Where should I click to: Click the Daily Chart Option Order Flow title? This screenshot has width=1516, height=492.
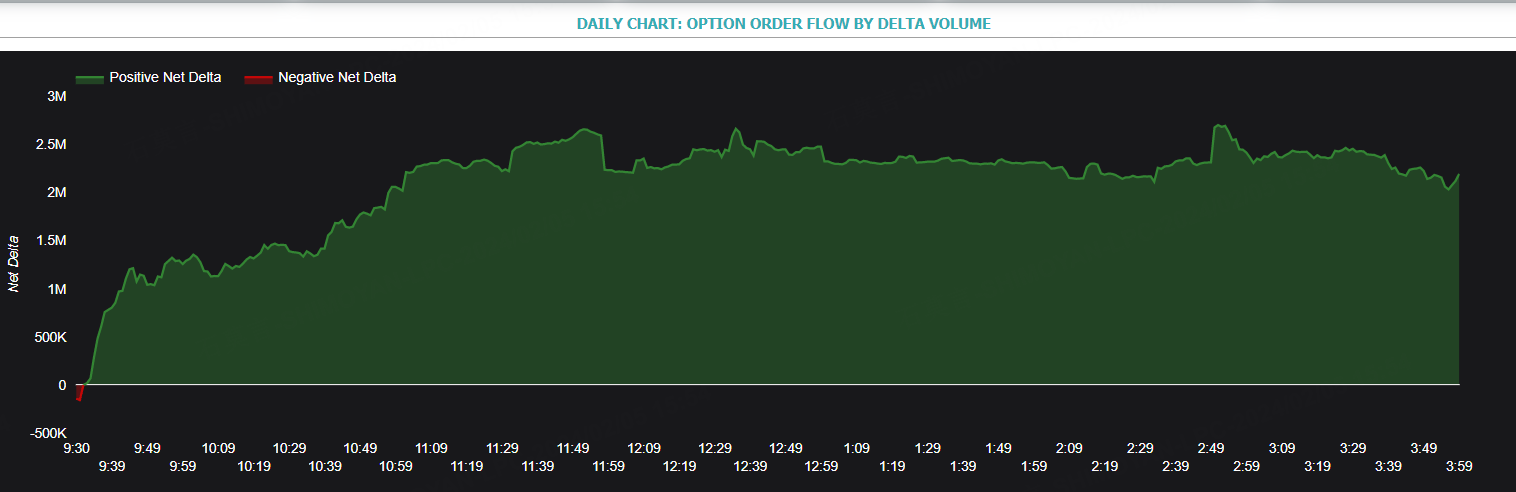pos(784,23)
